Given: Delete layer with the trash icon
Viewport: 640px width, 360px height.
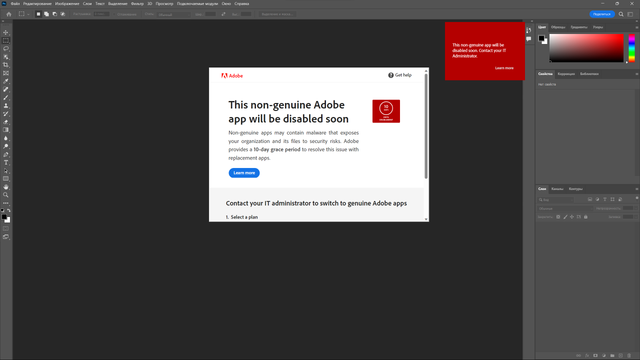Looking at the screenshot, I should pyautogui.click(x=629, y=356).
